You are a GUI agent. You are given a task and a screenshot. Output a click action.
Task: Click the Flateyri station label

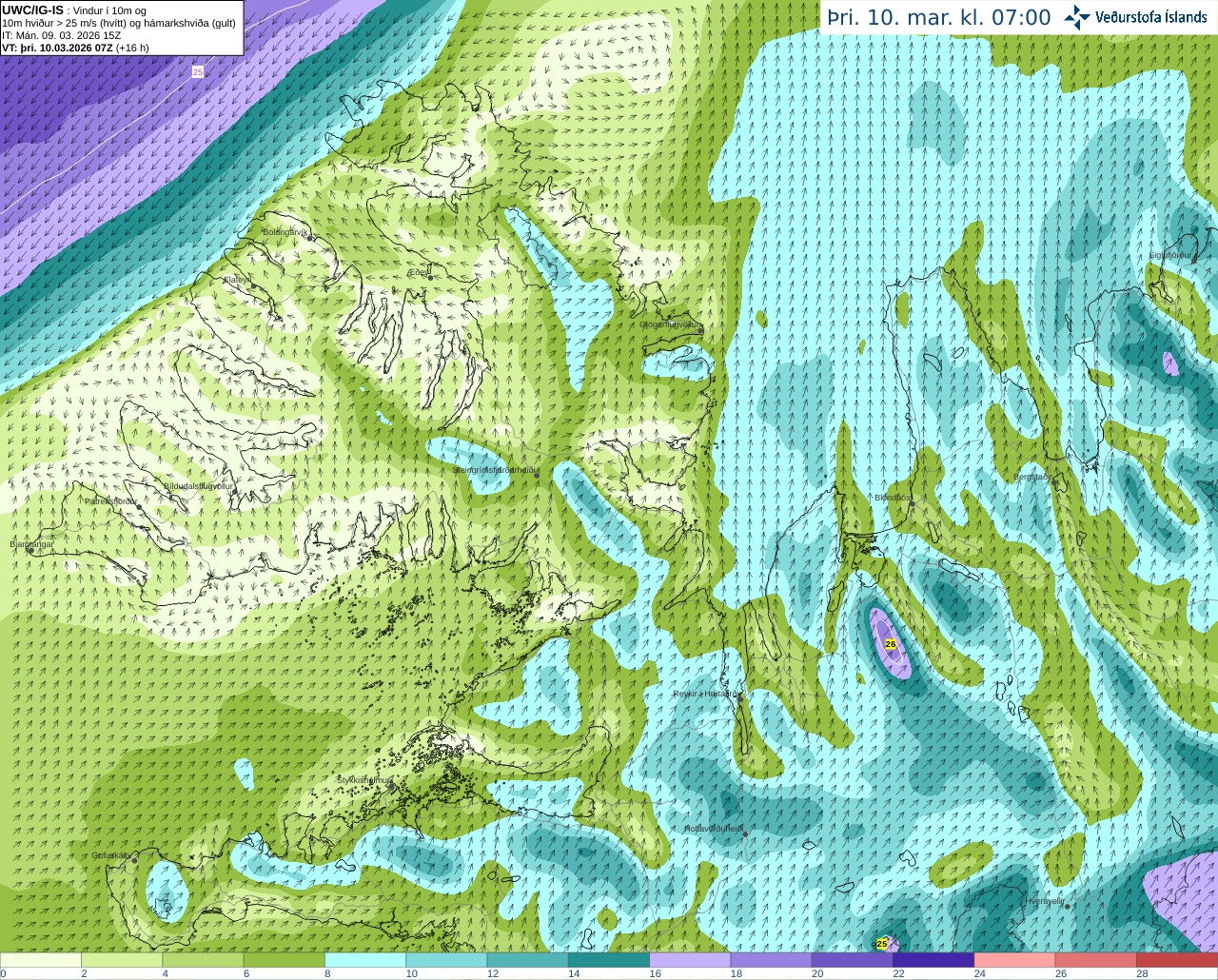(237, 280)
